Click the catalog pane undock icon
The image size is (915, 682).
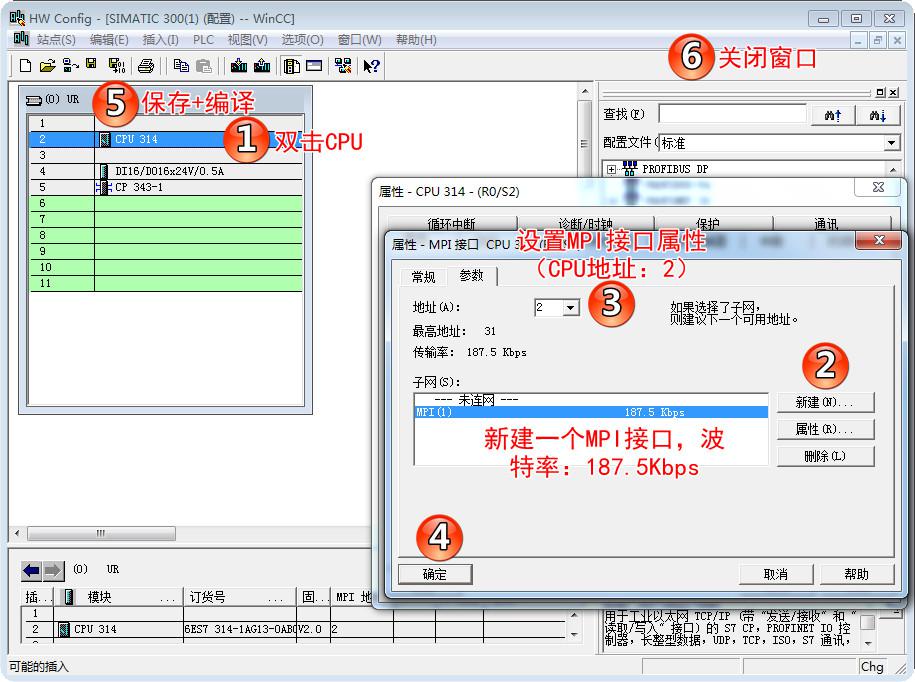(x=881, y=92)
